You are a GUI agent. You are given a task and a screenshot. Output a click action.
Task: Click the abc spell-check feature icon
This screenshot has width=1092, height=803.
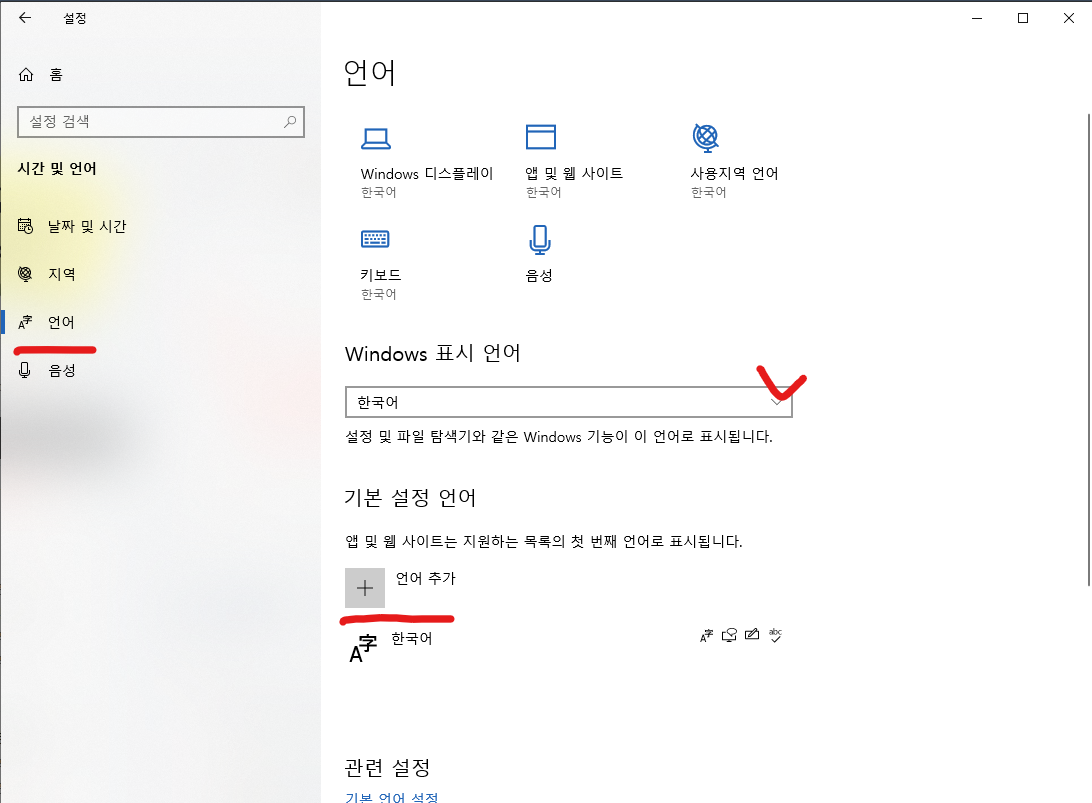[775, 634]
